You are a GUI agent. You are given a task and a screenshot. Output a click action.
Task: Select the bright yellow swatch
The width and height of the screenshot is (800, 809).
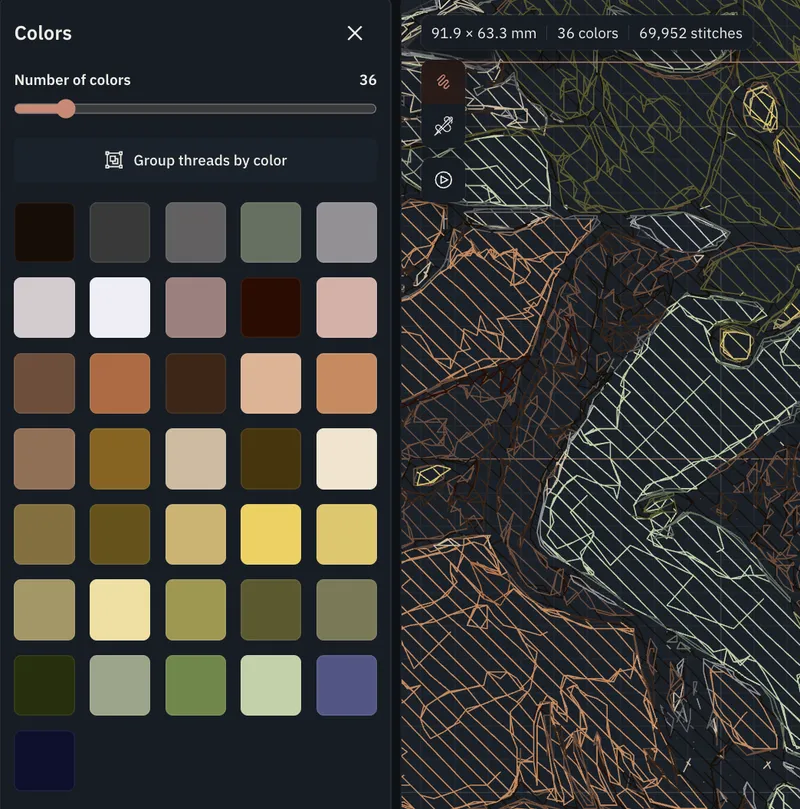coord(271,534)
